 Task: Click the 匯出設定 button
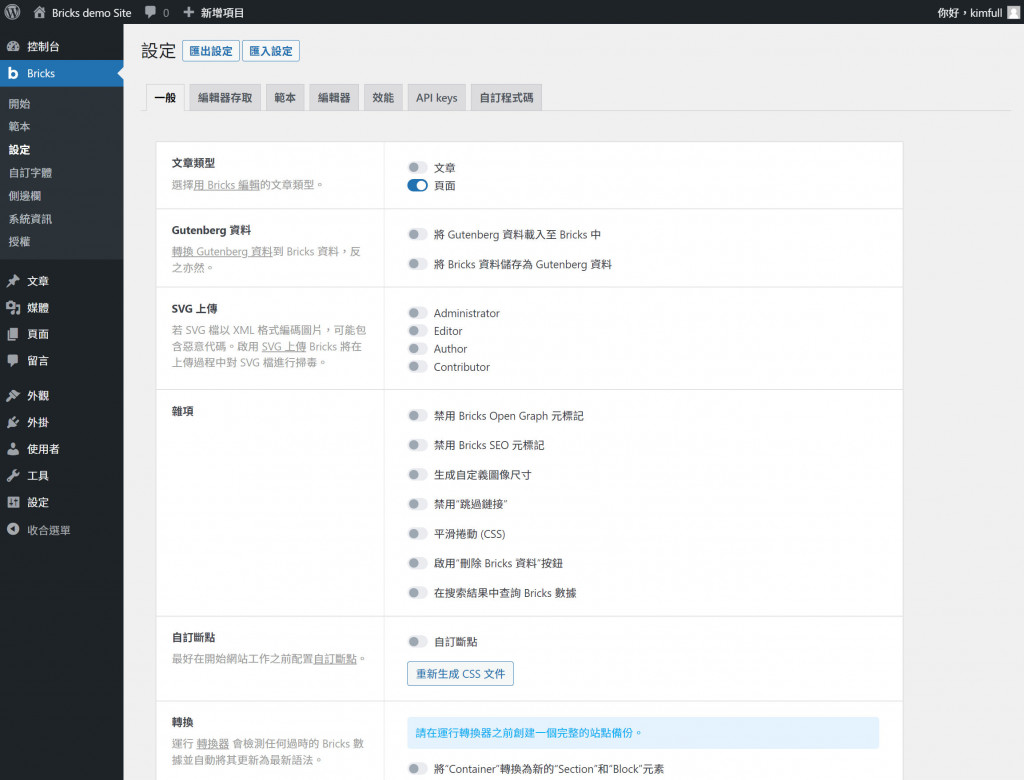coord(211,51)
